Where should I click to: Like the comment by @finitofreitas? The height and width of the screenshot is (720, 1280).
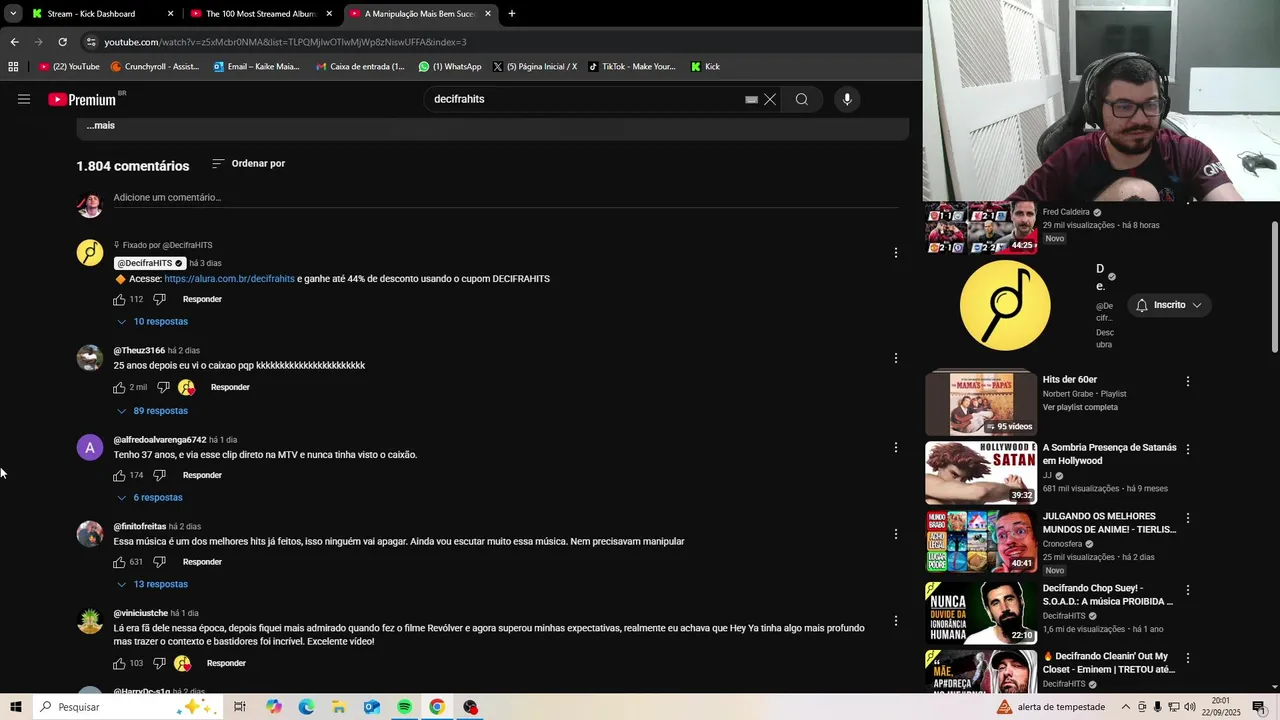coord(119,562)
